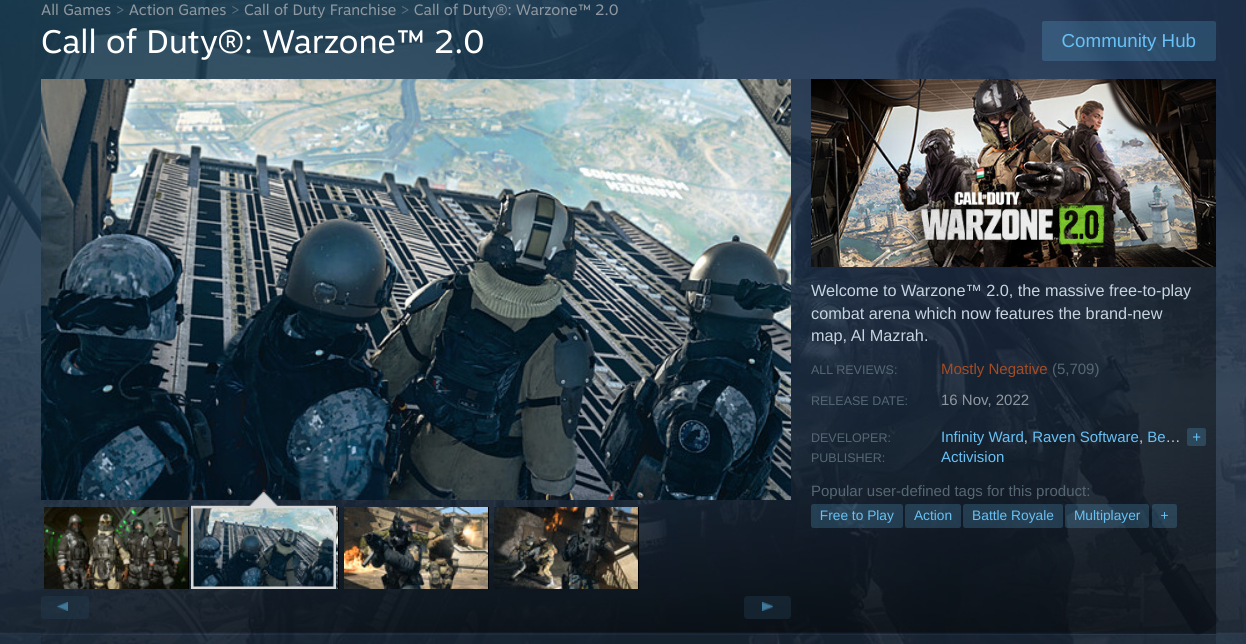
Task: Expand tags with plus button
Action: tap(1164, 516)
